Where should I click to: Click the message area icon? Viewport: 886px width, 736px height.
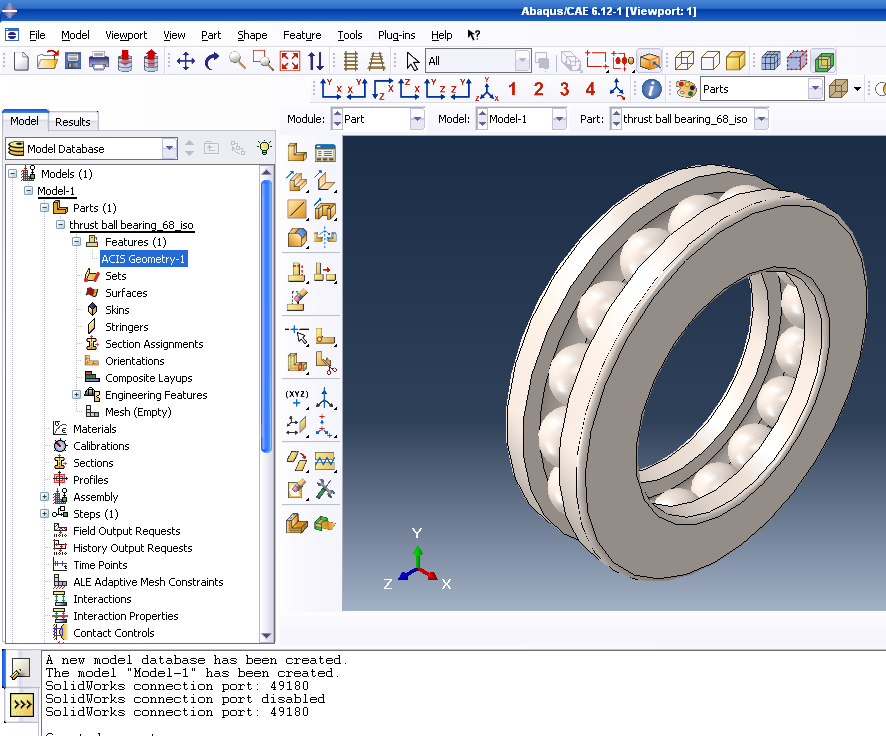point(21,669)
